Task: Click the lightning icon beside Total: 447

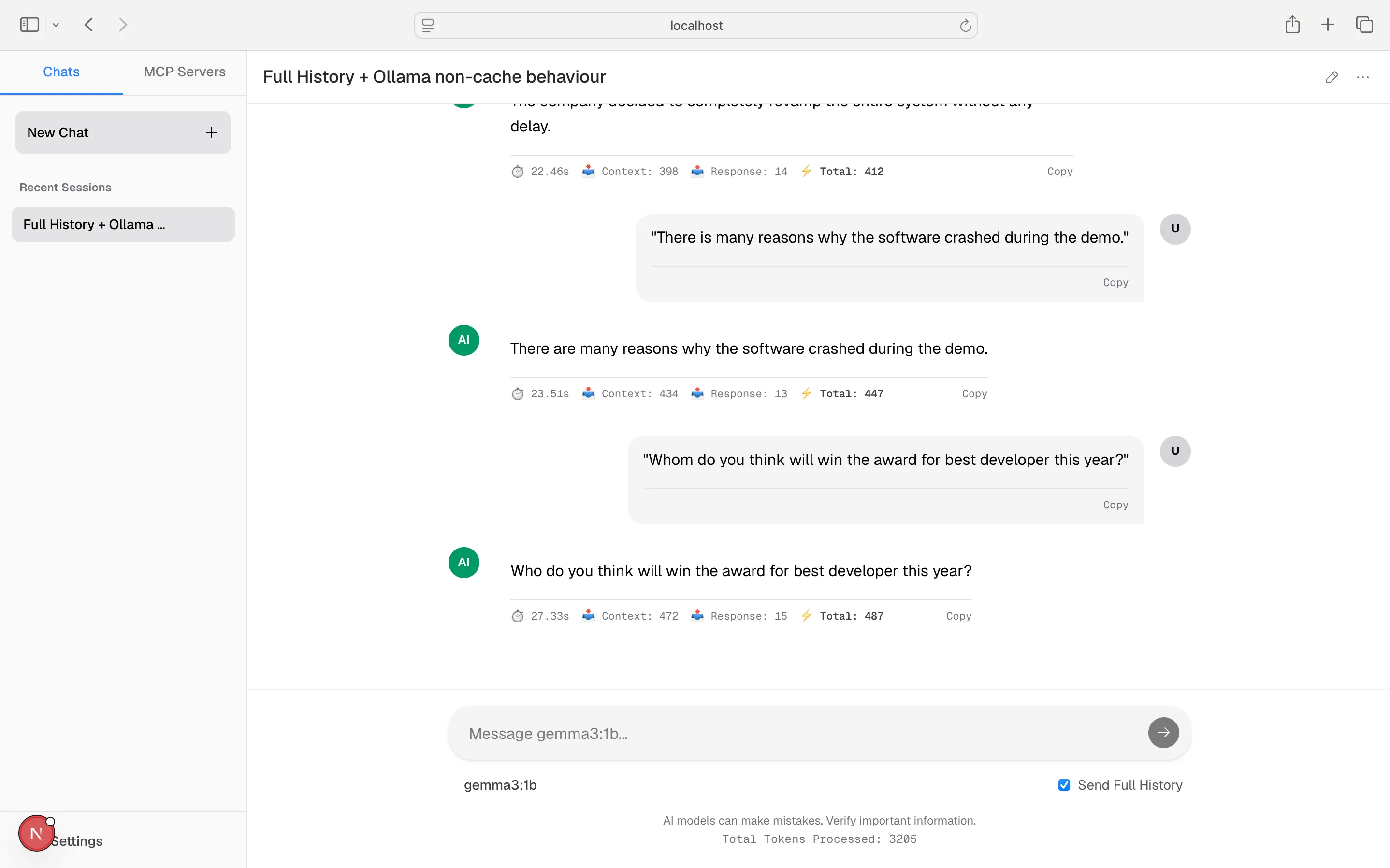Action: [806, 393]
